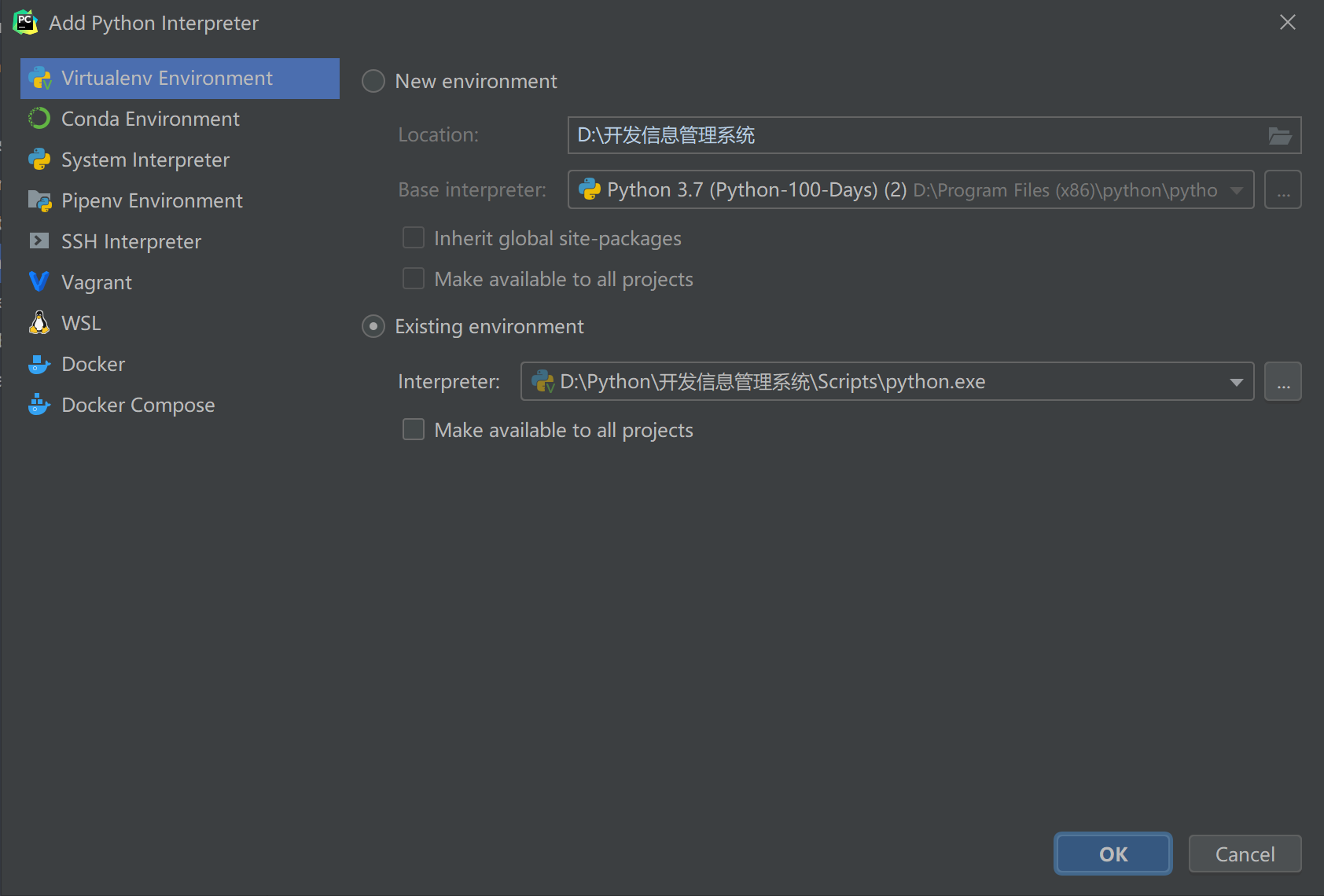Click the Vagrant icon in sidebar
The height and width of the screenshot is (896, 1324).
click(39, 281)
